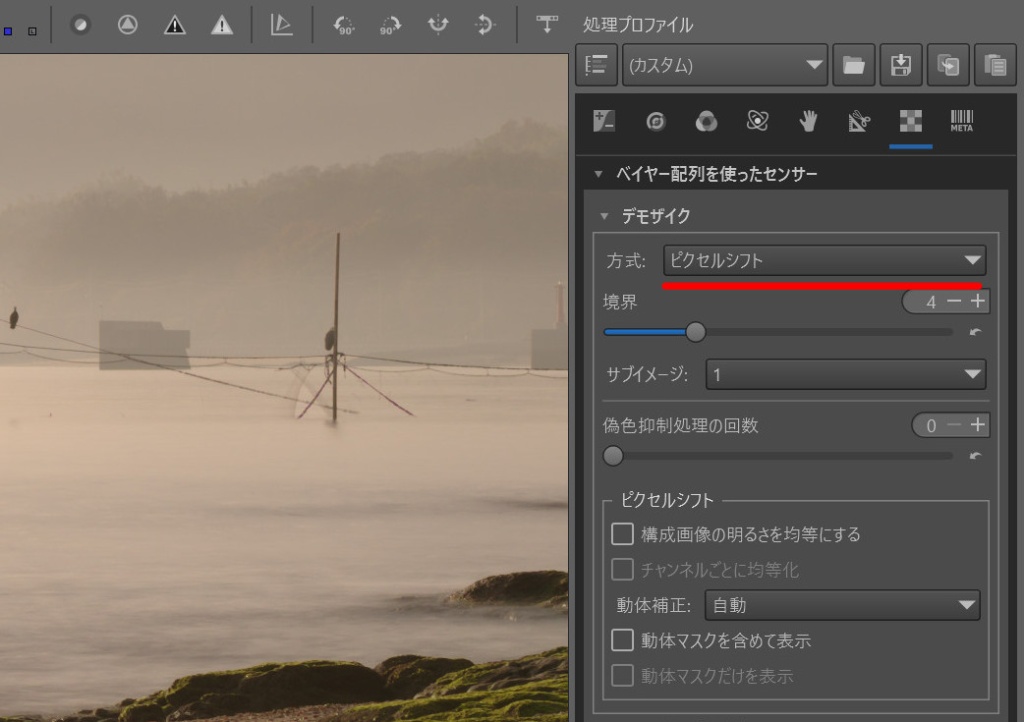Viewport: 1024px width, 722px height.
Task: Toggle the half-shaded circle preview icon
Action: pos(80,25)
